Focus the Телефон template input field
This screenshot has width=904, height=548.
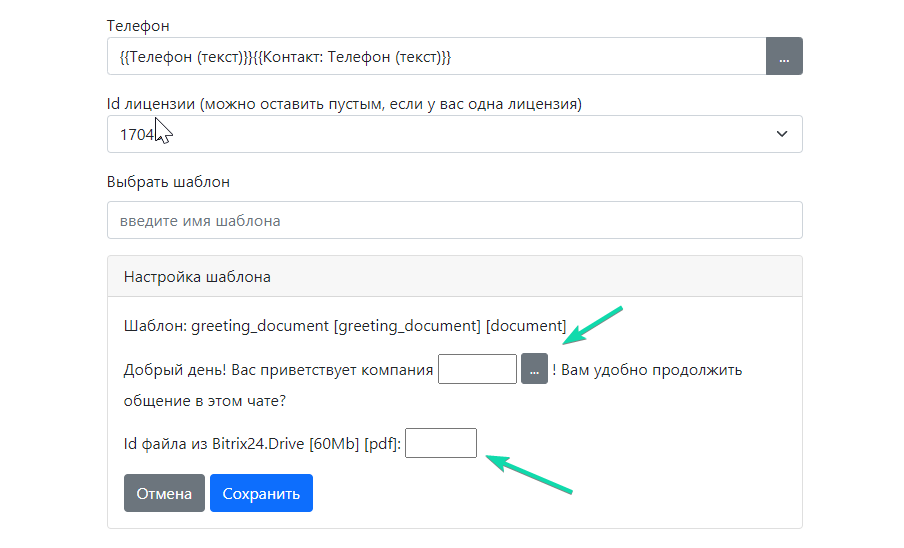coord(436,57)
